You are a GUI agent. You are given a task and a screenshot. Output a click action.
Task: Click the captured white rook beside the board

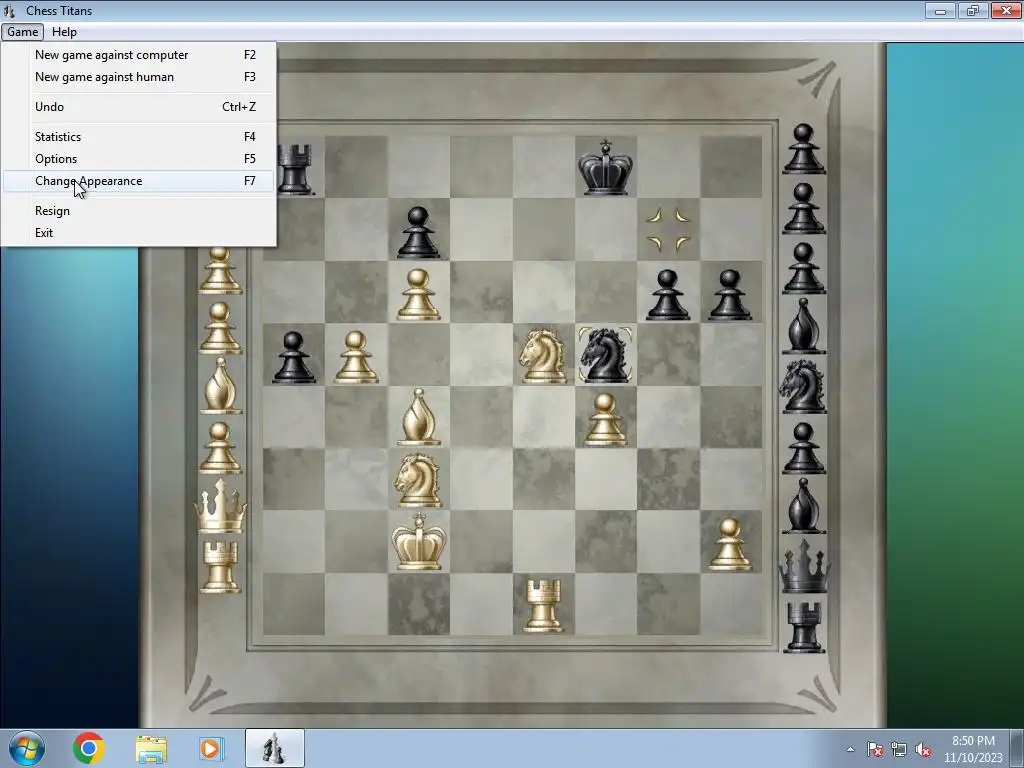220,567
